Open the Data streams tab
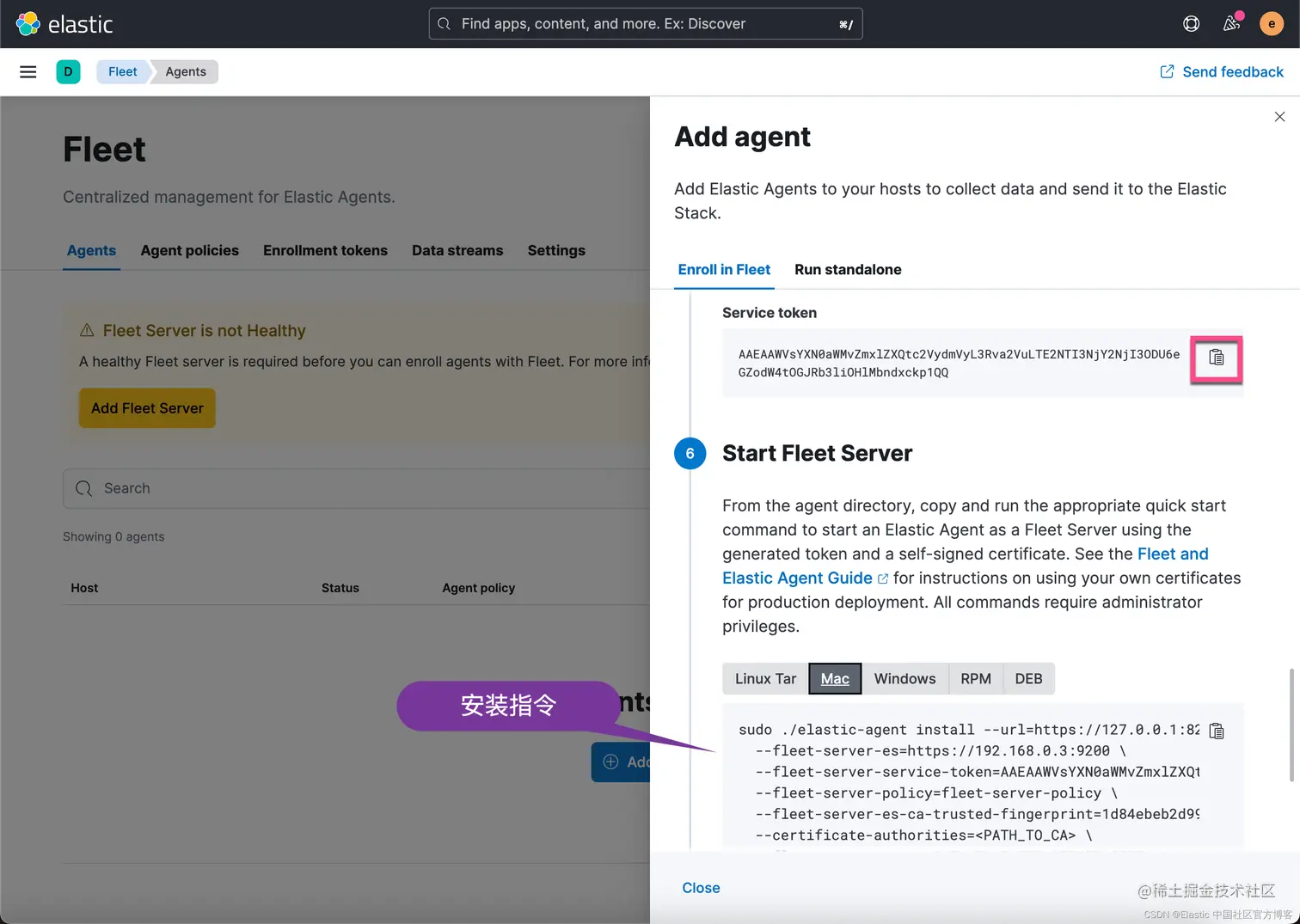This screenshot has width=1300, height=924. tap(457, 250)
